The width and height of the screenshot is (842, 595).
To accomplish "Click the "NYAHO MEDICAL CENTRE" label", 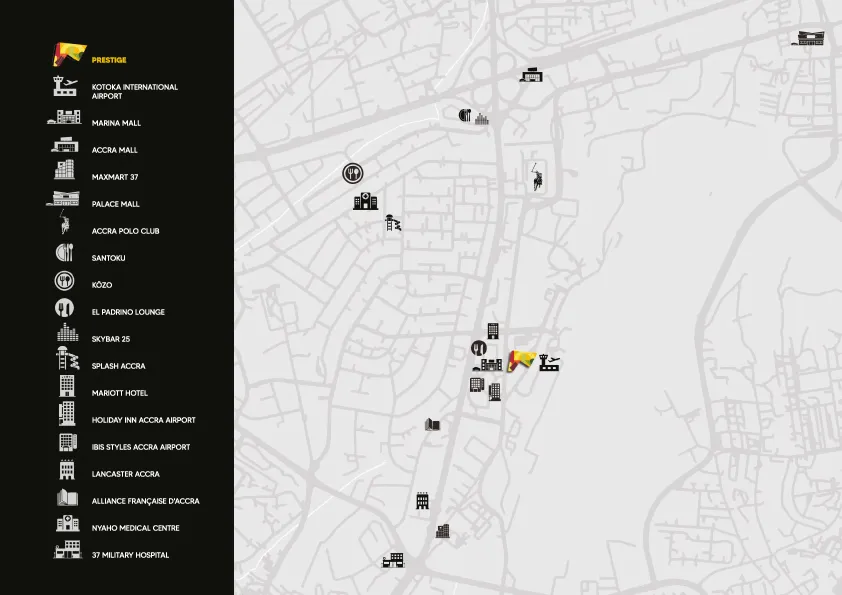I will tap(135, 528).
